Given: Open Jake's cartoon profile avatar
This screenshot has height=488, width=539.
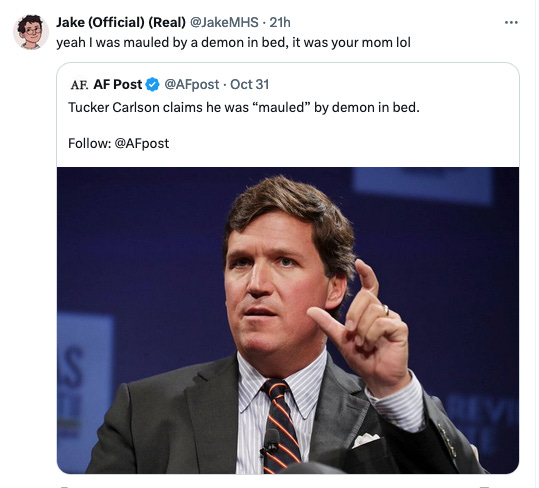Looking at the screenshot, I should [x=31, y=32].
